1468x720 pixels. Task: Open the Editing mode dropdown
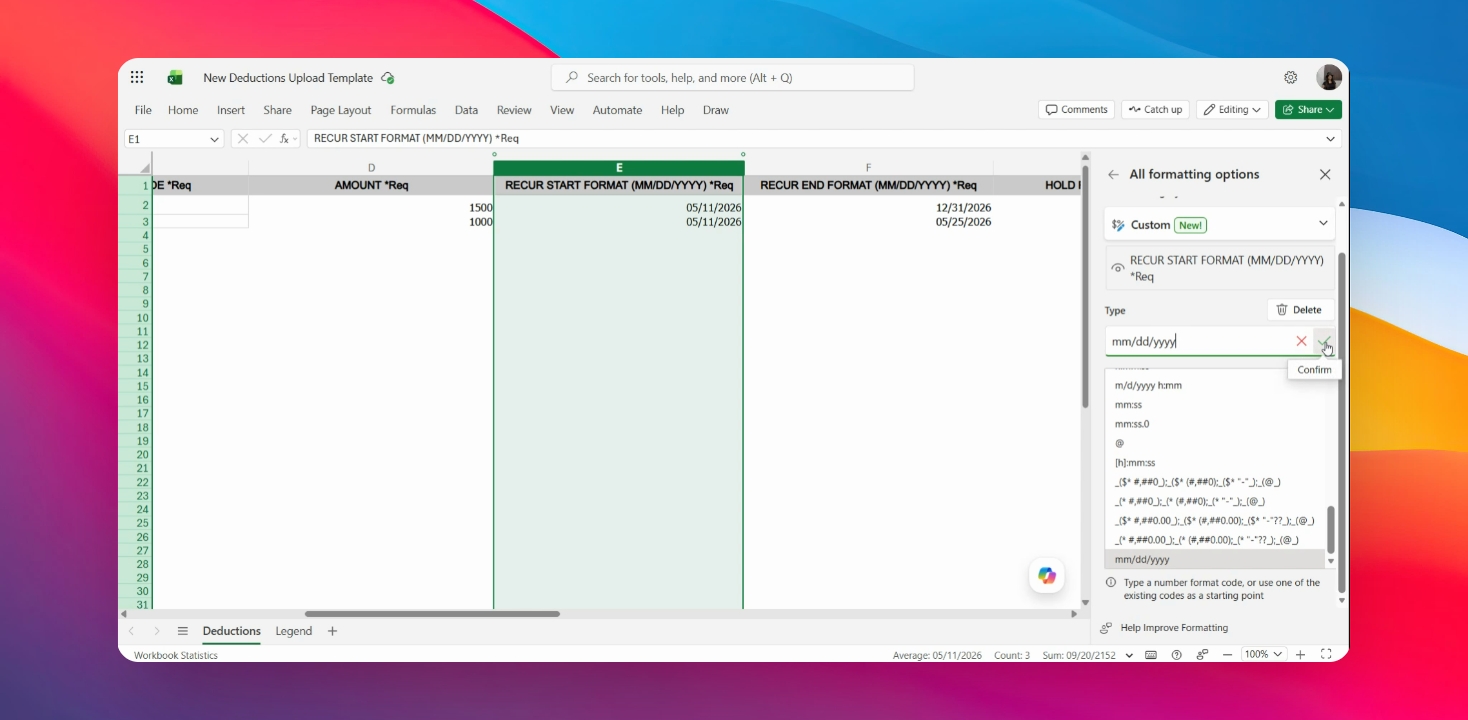[1232, 110]
